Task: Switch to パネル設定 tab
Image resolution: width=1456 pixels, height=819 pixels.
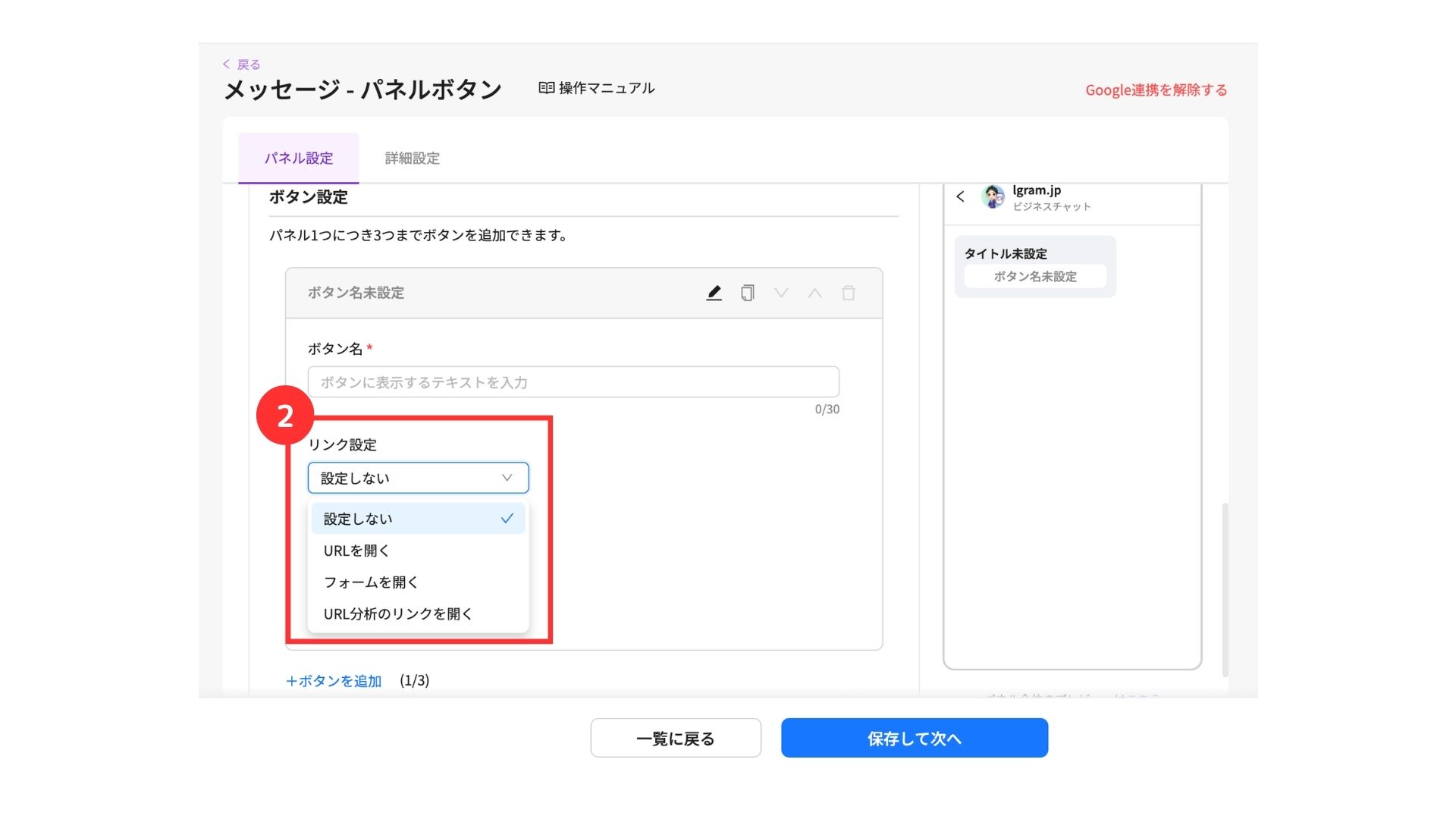Action: click(x=298, y=158)
